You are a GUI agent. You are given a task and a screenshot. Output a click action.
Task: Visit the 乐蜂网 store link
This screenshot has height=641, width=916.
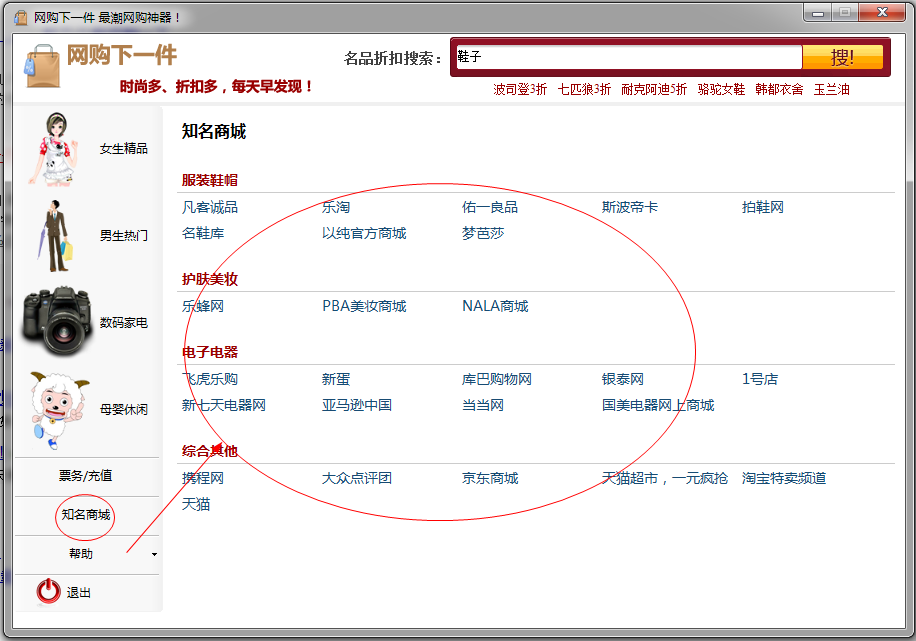203,306
